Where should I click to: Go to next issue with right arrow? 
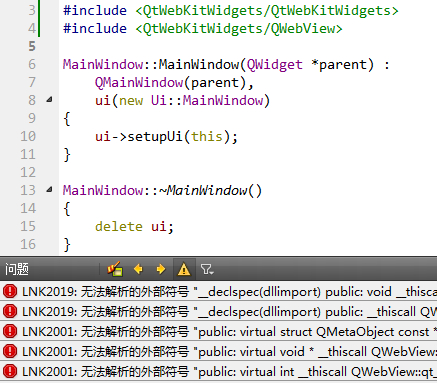point(161,269)
